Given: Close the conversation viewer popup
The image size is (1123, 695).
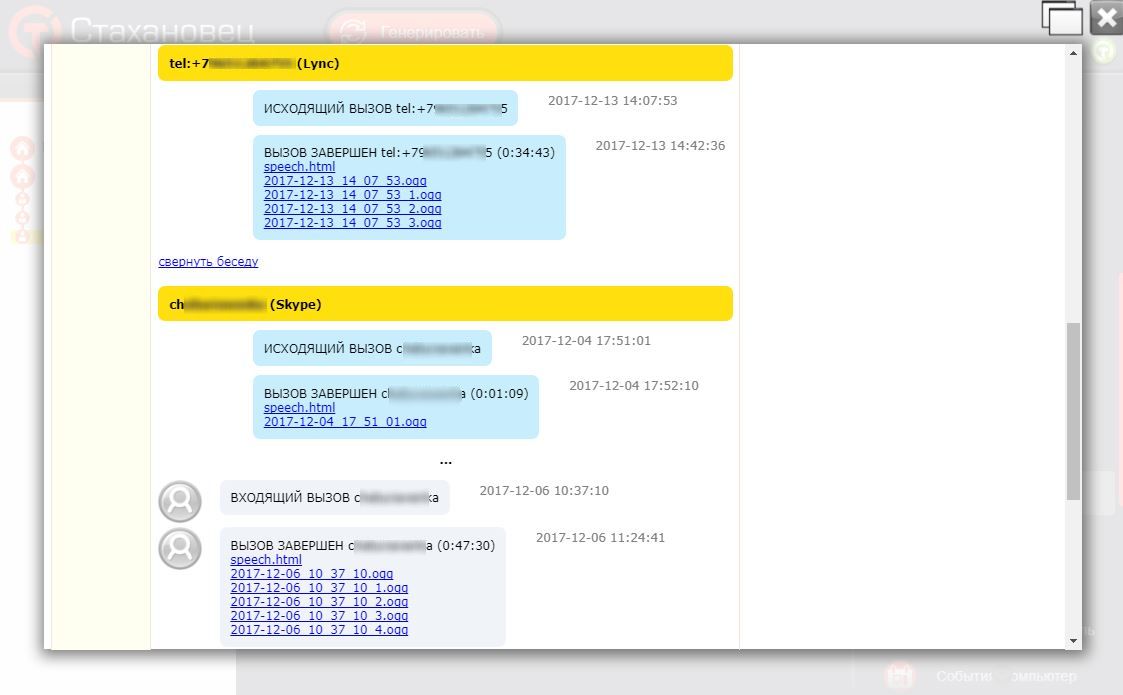Looking at the screenshot, I should coord(1107,18).
